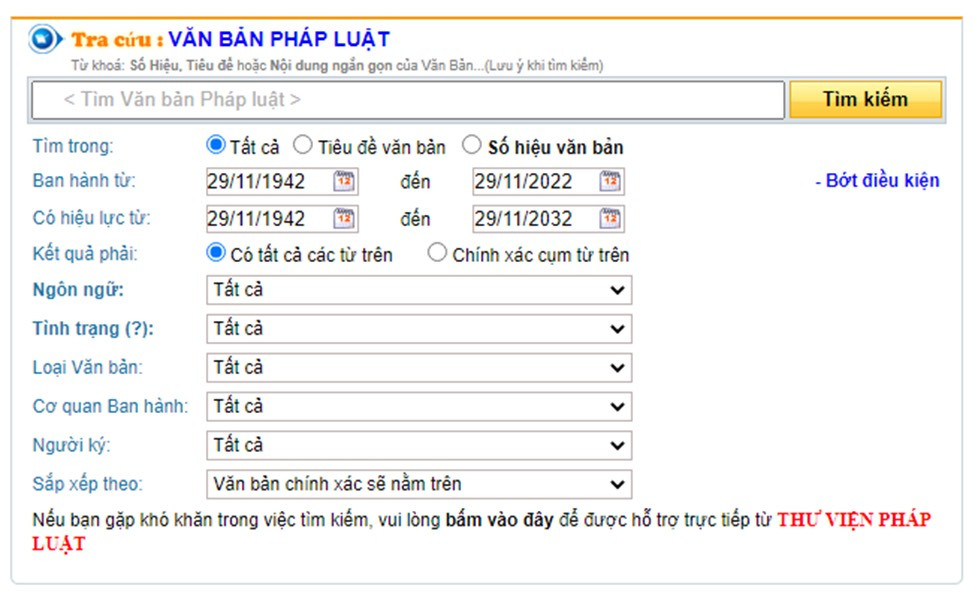Select Tiêu đề văn bản radio option

(303, 146)
